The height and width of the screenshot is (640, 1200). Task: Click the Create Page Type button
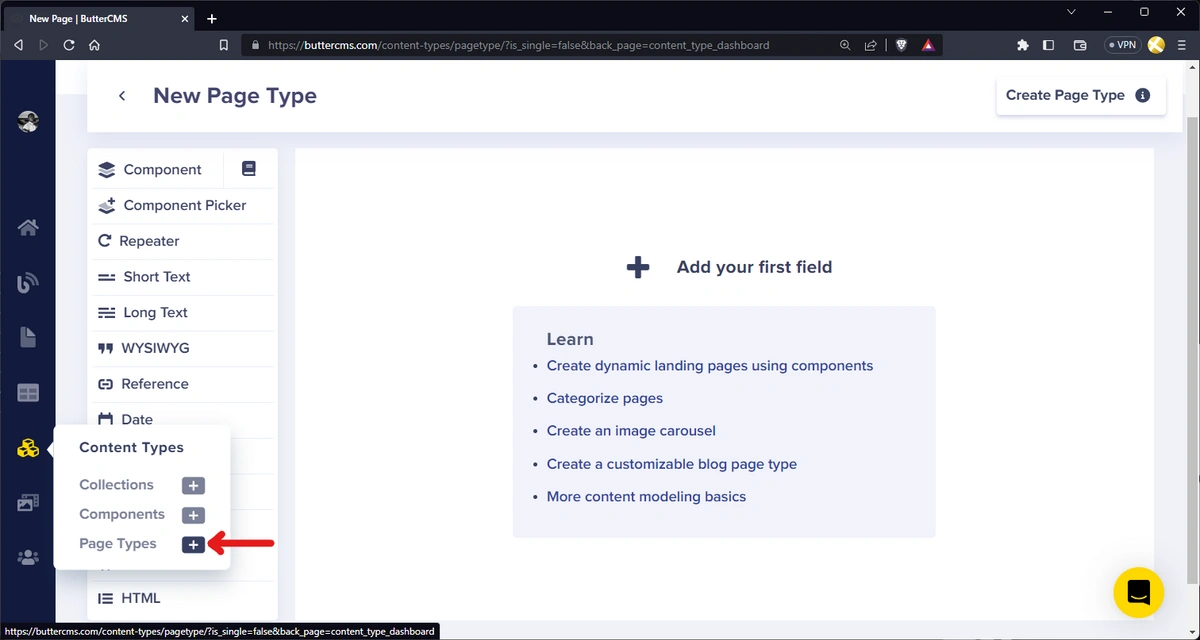point(1081,95)
